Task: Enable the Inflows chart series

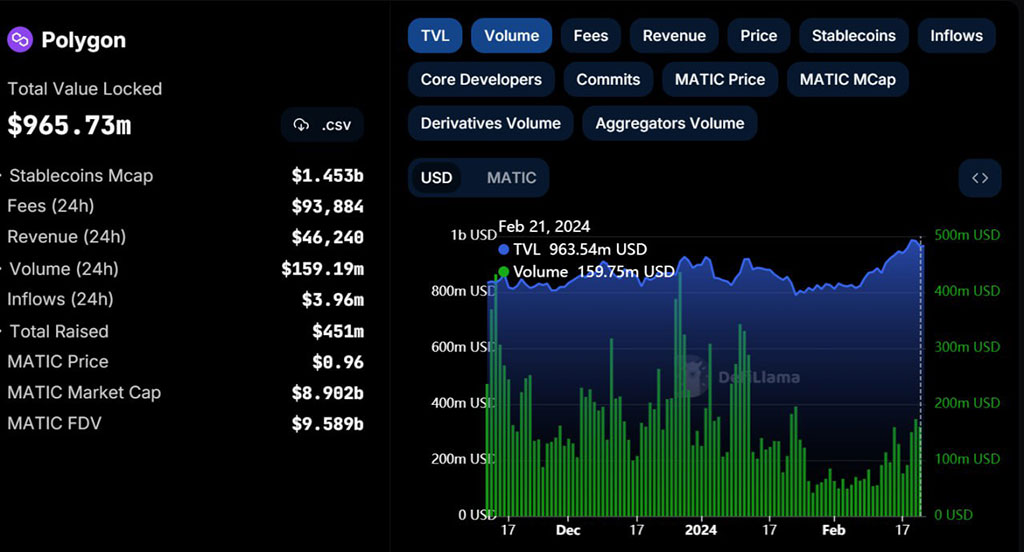Action: pos(957,35)
